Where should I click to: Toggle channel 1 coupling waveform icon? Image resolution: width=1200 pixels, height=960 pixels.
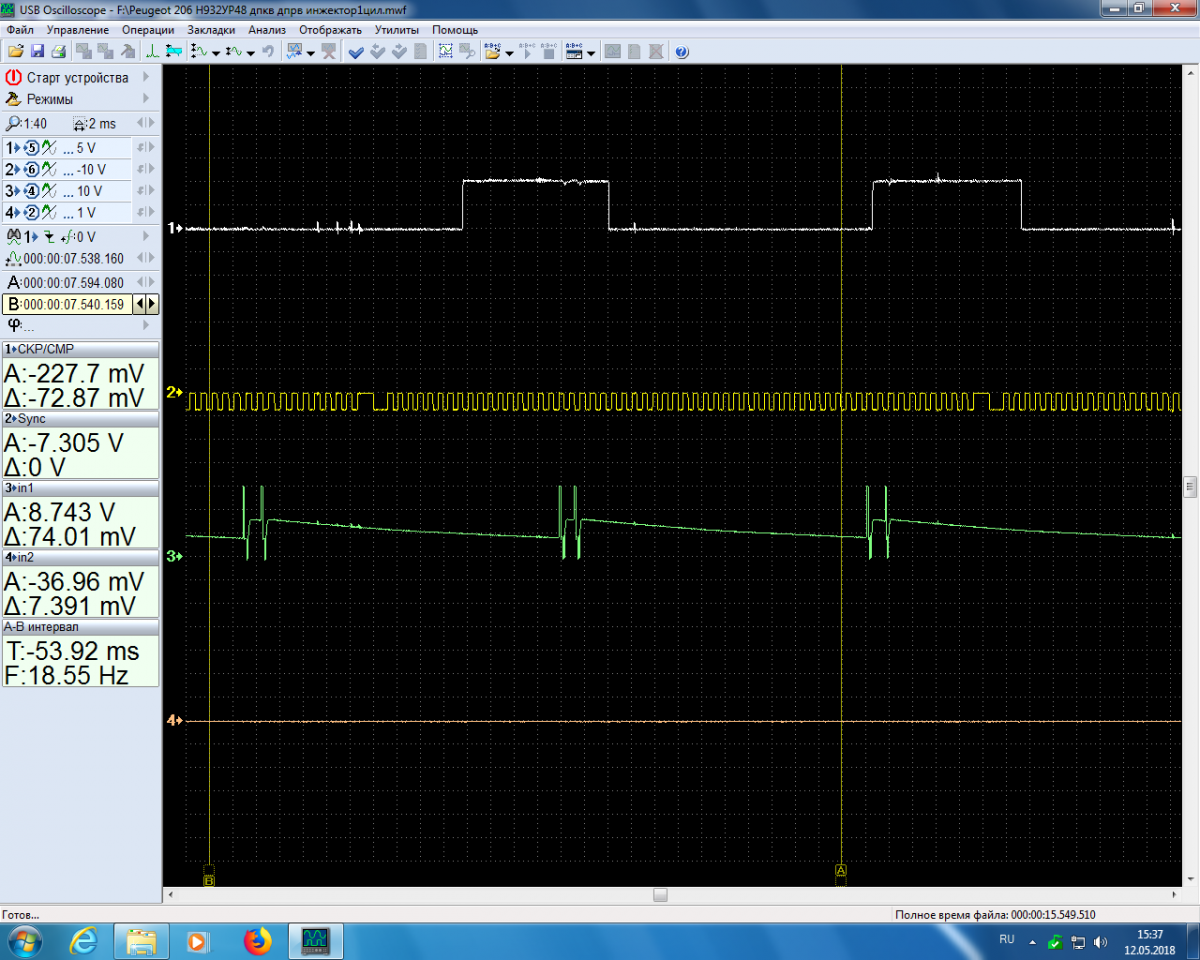(47, 147)
